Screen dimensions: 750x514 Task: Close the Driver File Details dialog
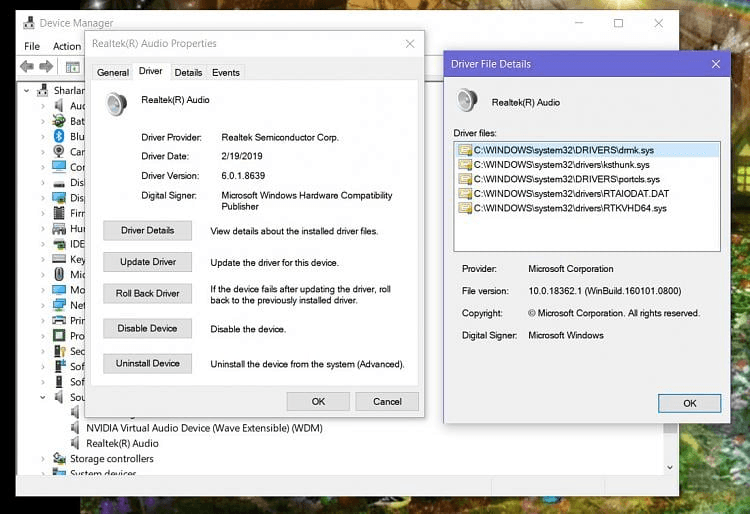click(716, 64)
